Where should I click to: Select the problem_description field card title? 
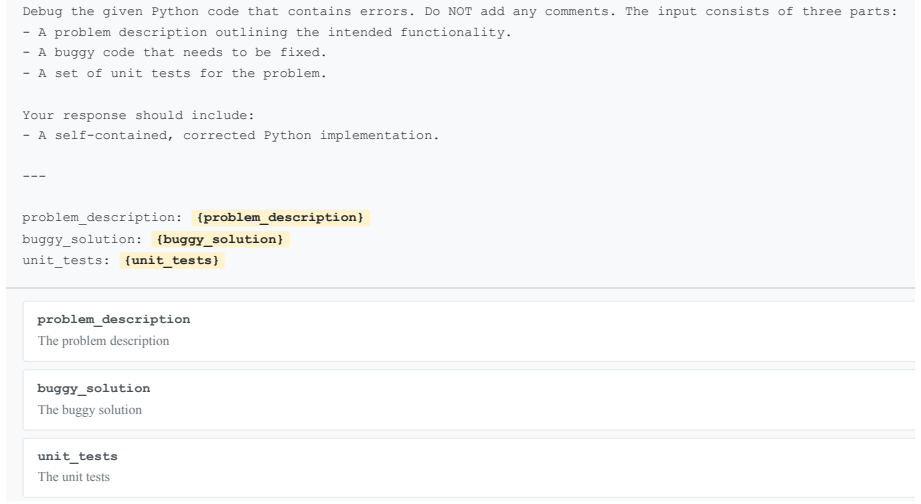[113, 320]
